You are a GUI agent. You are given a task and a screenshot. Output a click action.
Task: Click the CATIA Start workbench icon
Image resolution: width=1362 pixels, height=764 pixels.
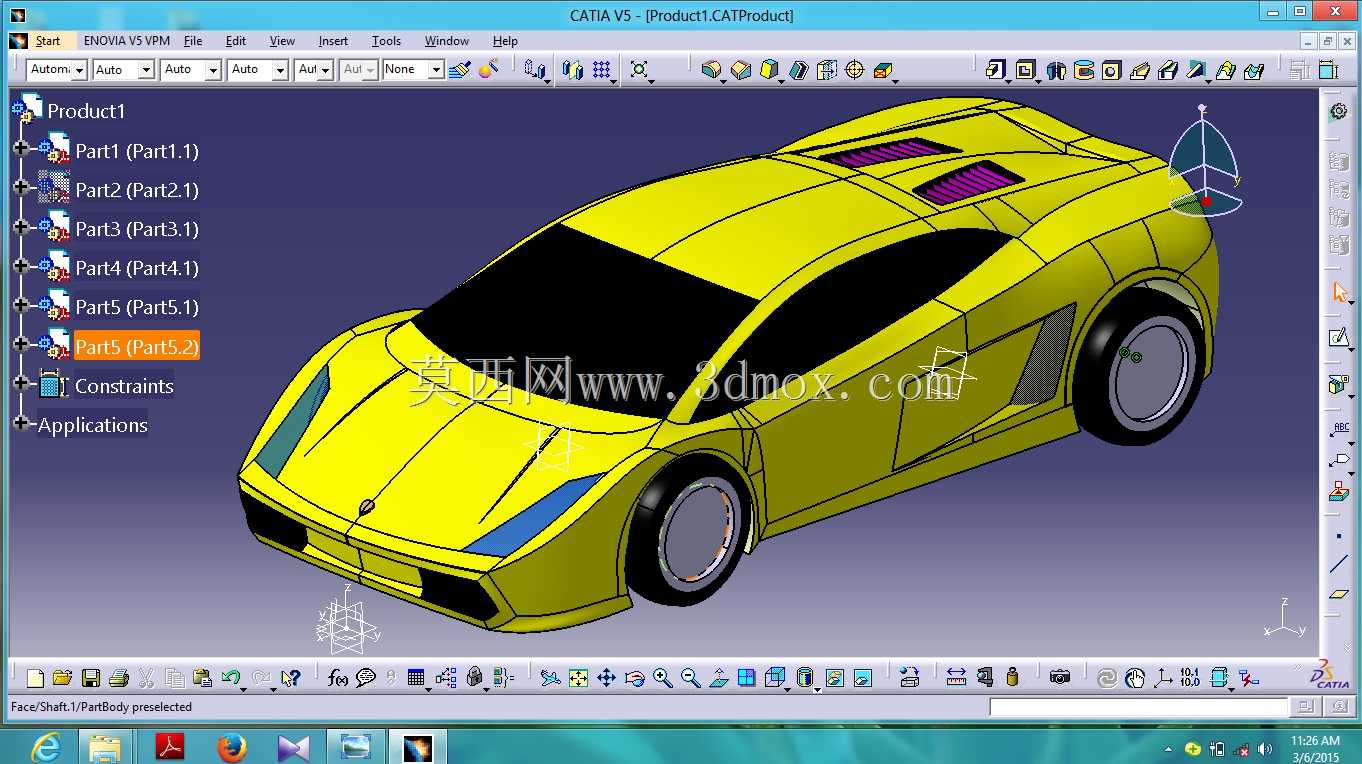(x=18, y=41)
